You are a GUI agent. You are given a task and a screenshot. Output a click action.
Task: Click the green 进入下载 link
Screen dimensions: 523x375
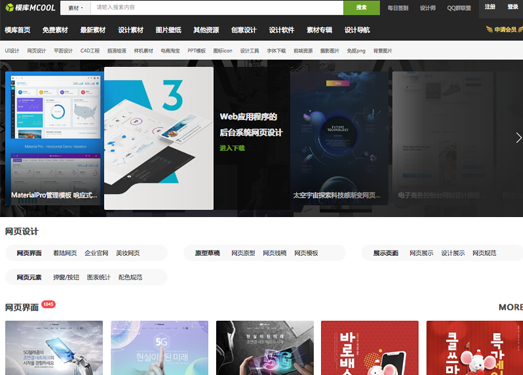(x=232, y=148)
